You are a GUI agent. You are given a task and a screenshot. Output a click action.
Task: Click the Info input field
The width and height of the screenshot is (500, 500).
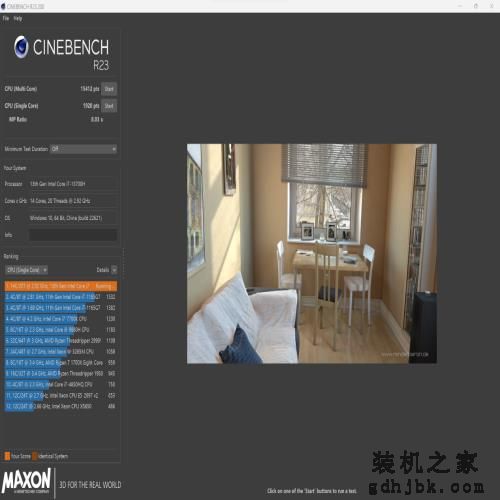(x=73, y=235)
